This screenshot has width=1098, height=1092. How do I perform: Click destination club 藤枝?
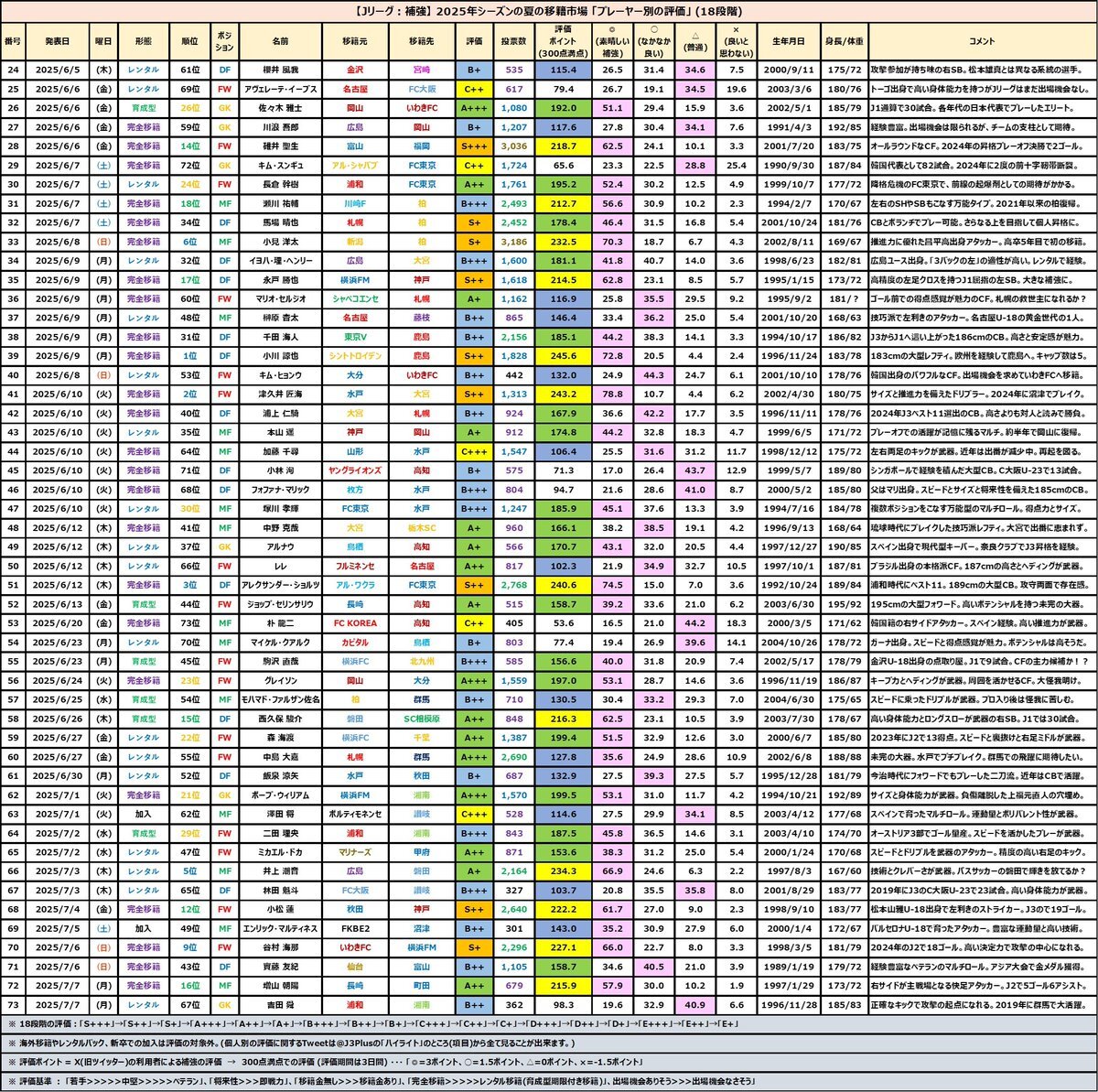click(x=421, y=319)
